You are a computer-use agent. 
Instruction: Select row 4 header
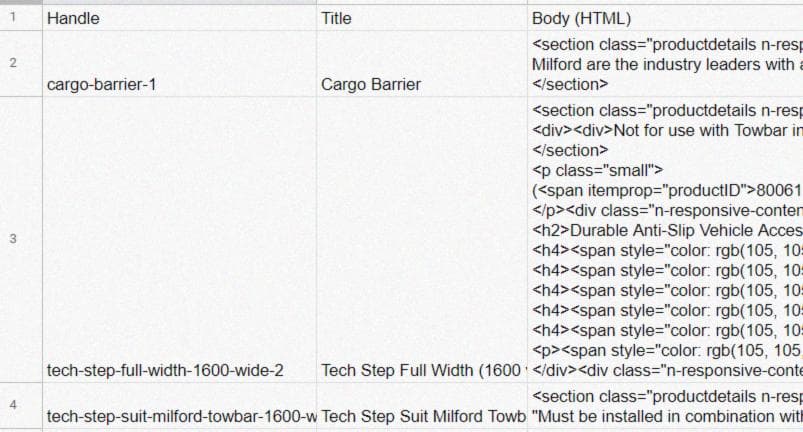(14, 405)
